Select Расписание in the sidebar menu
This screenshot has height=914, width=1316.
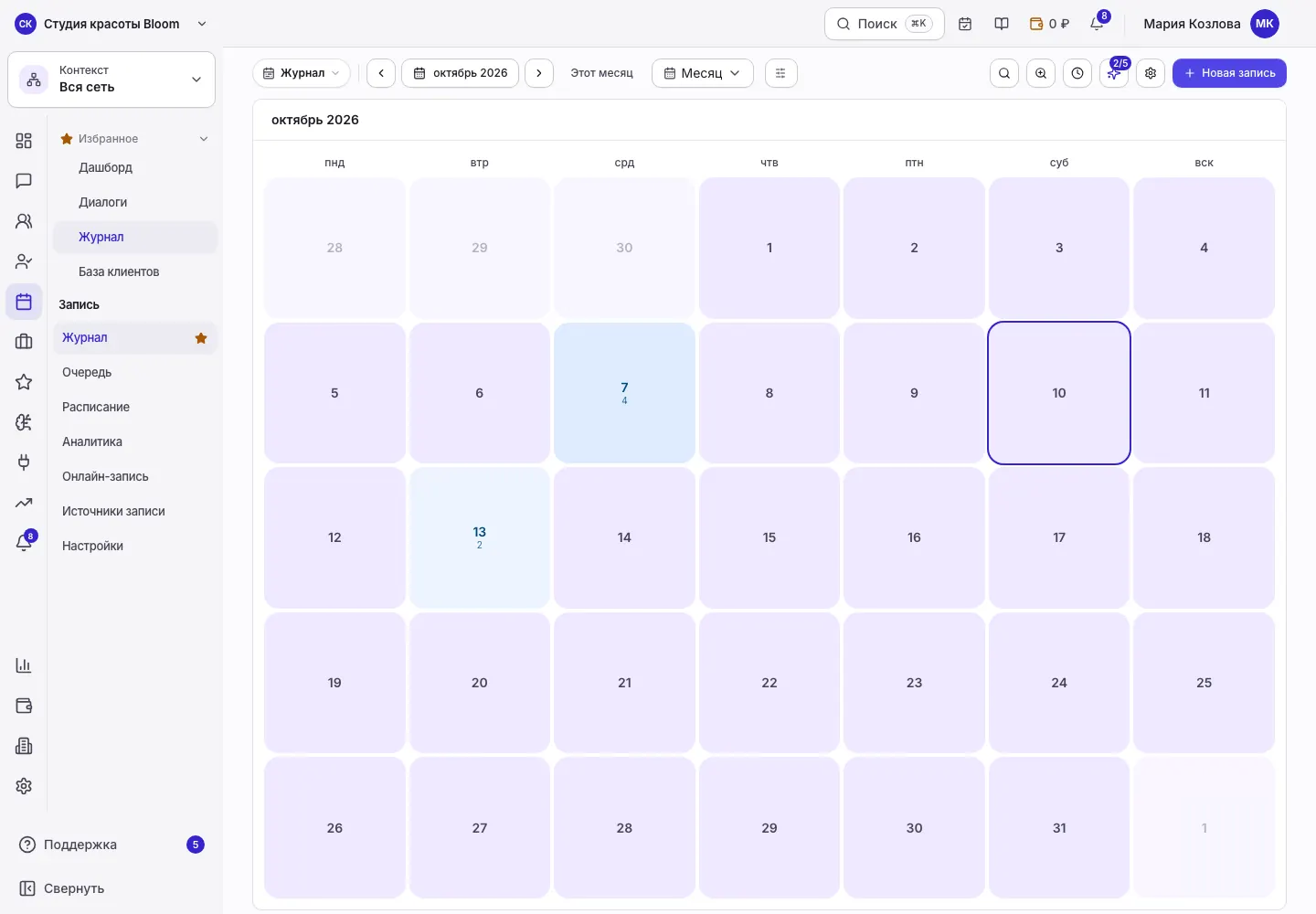click(x=96, y=407)
